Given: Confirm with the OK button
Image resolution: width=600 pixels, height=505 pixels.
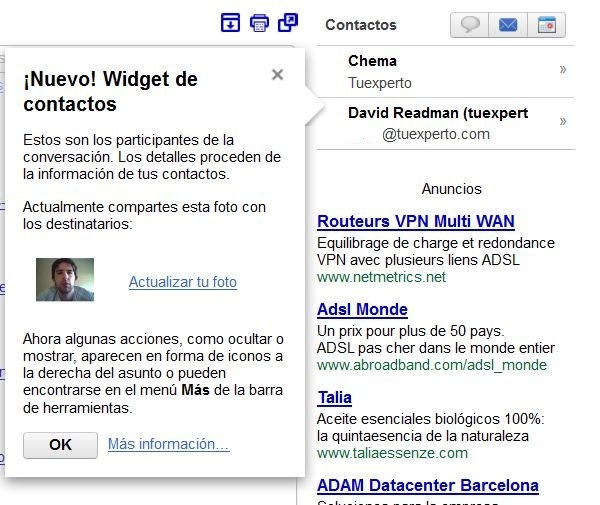Looking at the screenshot, I should click(x=60, y=445).
